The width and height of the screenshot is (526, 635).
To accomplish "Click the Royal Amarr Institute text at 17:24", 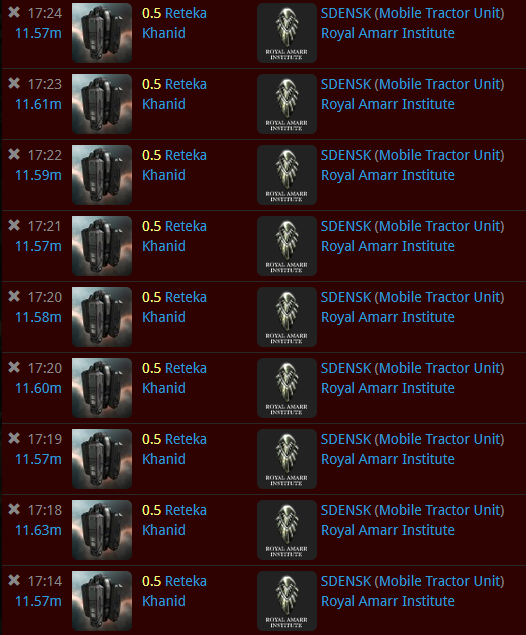I will click(x=388, y=33).
